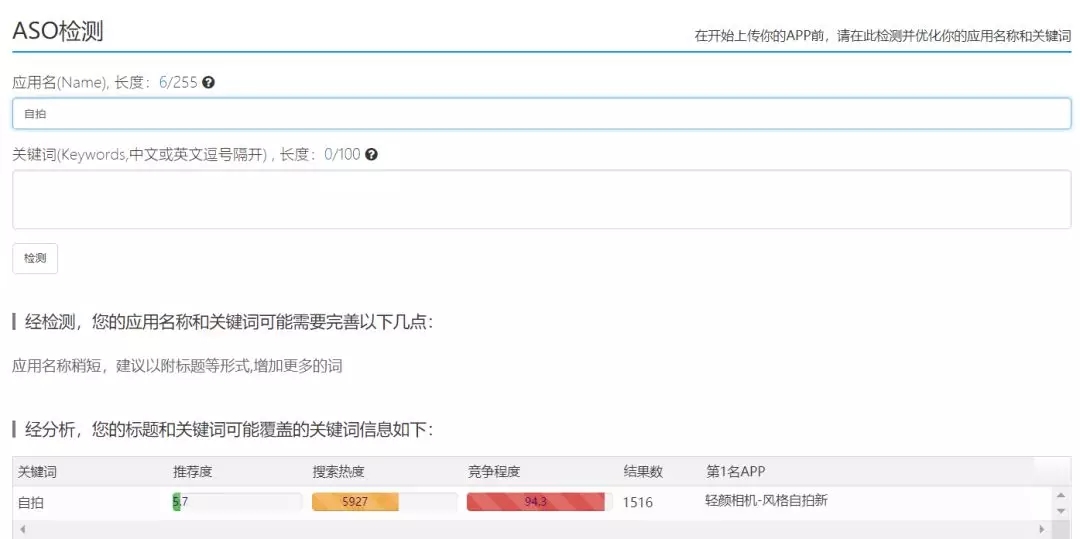This screenshot has height=539, width=1080.
Task: Click table vertical scrollbar up arrow
Action: point(1061,494)
